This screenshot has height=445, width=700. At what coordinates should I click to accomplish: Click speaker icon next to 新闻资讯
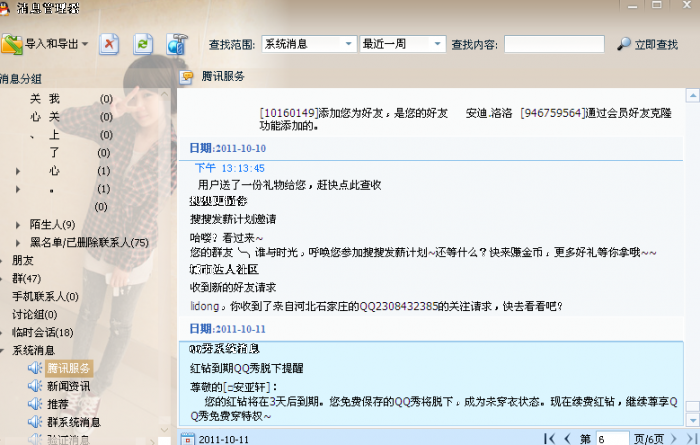click(x=35, y=386)
